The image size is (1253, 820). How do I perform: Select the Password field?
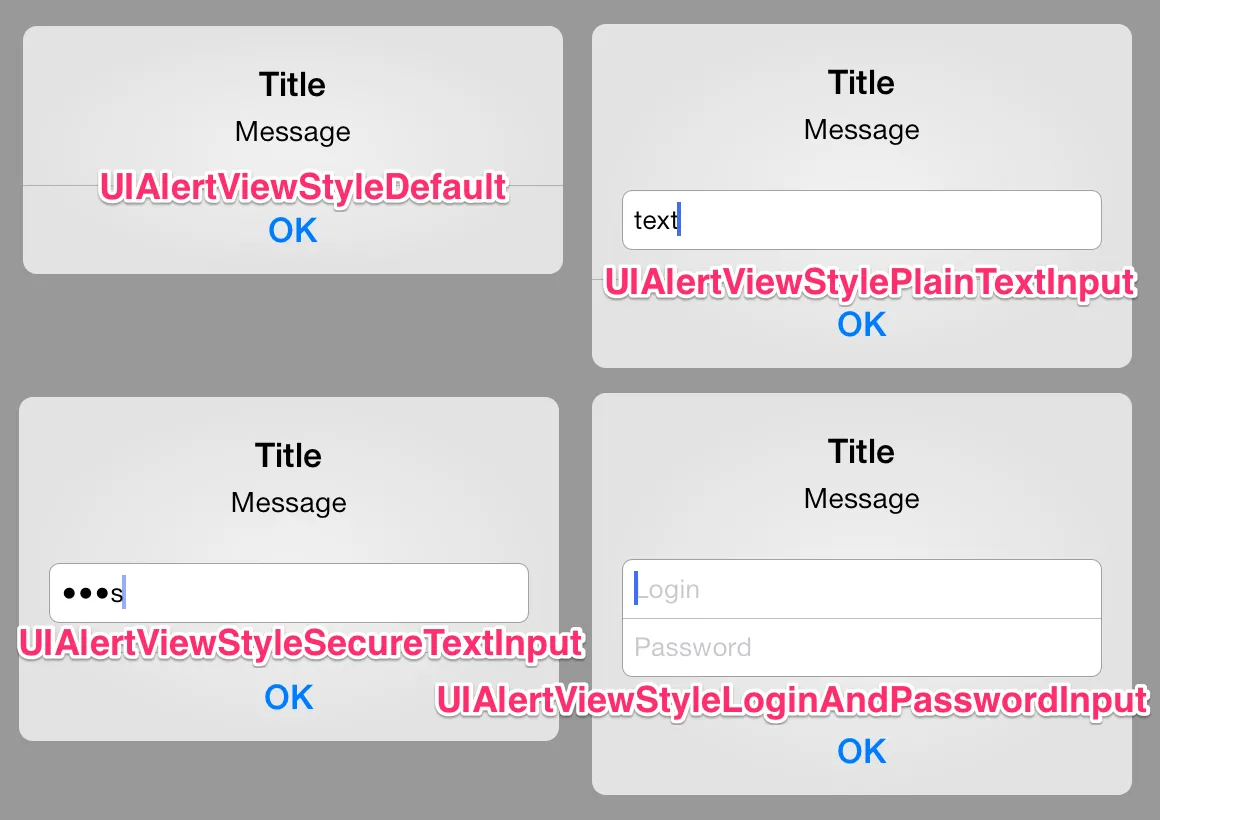pyautogui.click(x=861, y=648)
